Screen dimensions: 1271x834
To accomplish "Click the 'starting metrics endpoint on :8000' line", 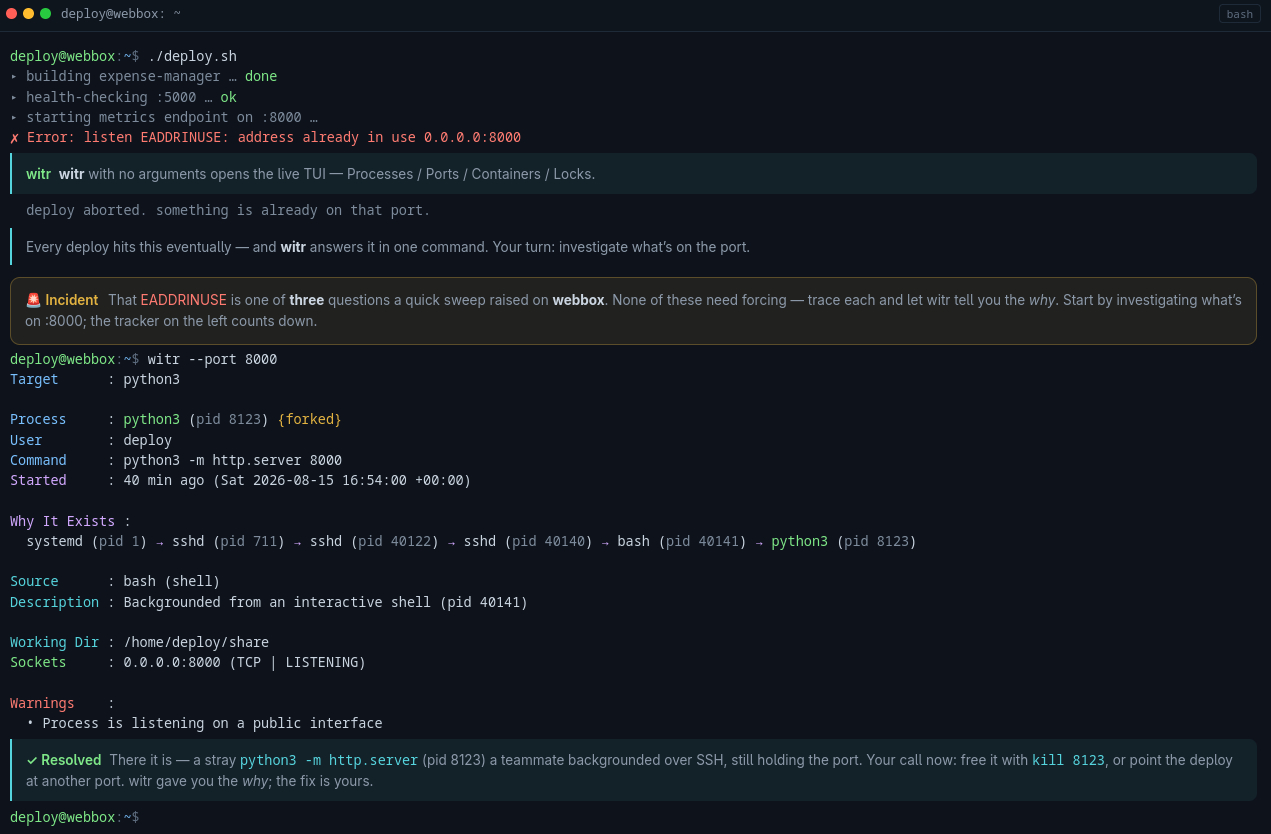I will coord(164,117).
